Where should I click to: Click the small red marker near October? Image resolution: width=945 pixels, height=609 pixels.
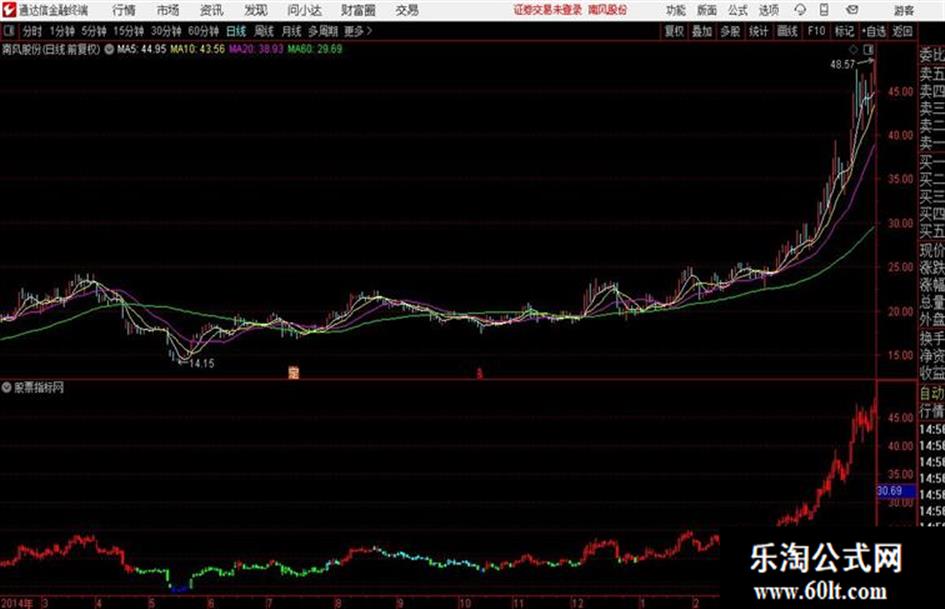pyautogui.click(x=480, y=374)
